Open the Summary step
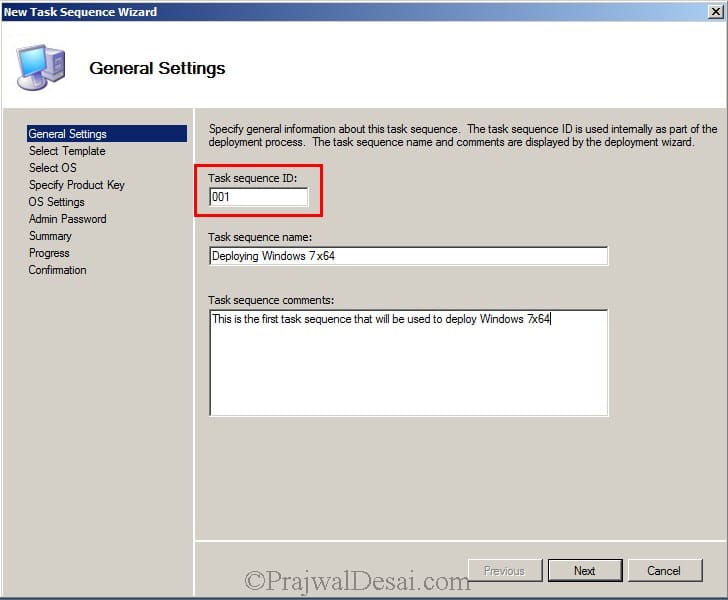This screenshot has height=600, width=728. [x=50, y=236]
